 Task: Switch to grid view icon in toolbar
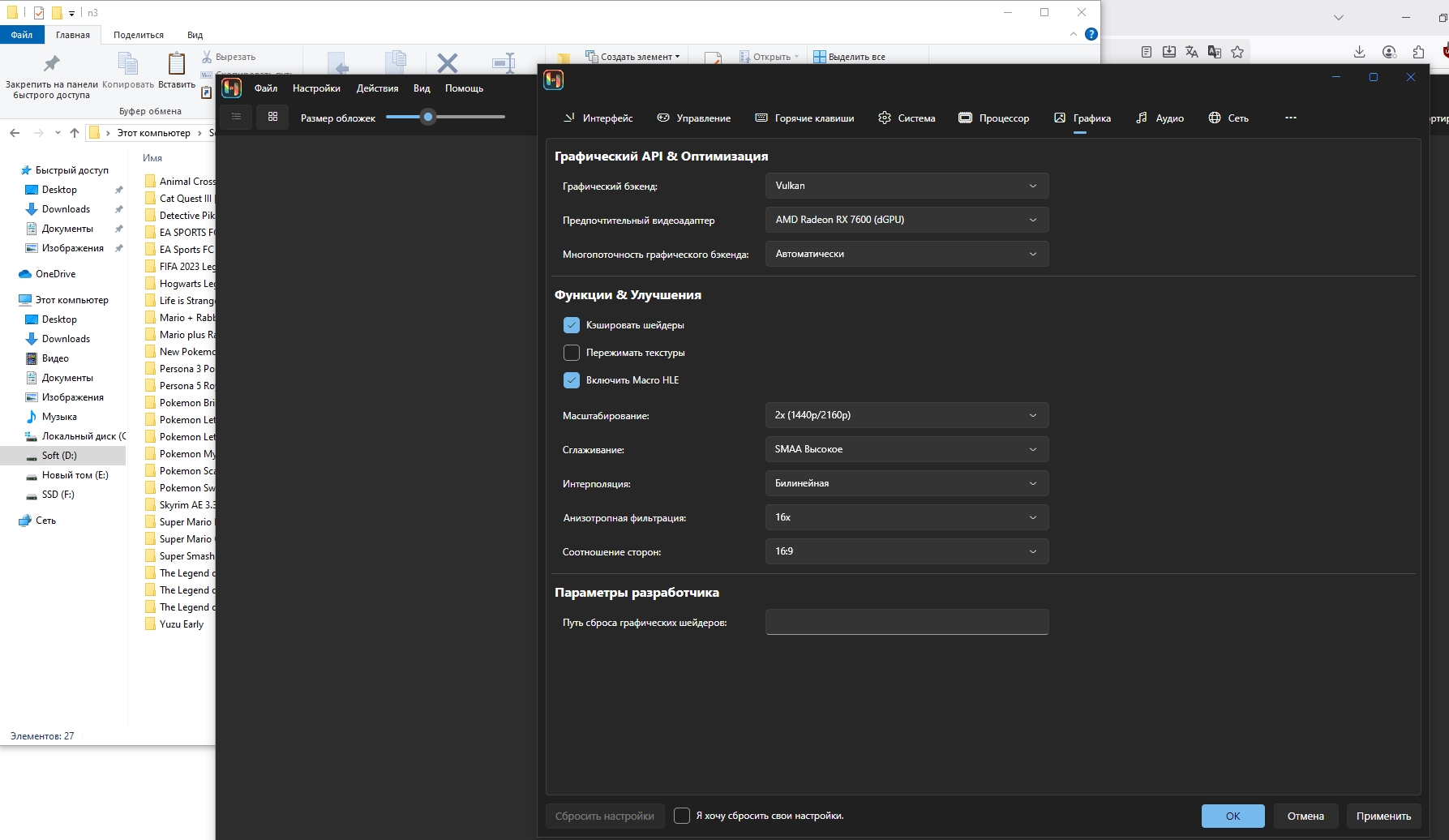pos(272,117)
